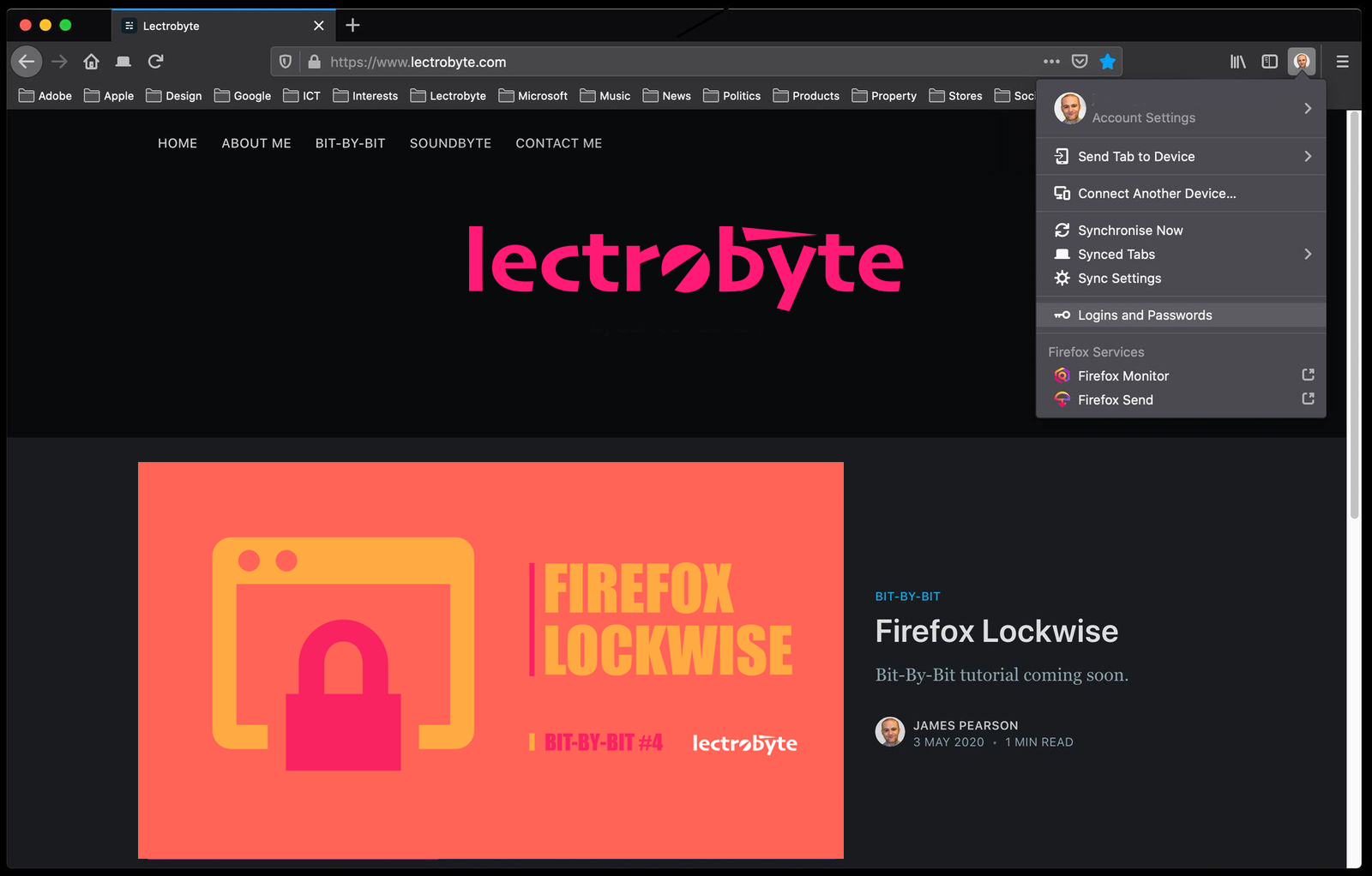Click Firefox Send external link icon
The image size is (1372, 876).
coord(1308,399)
